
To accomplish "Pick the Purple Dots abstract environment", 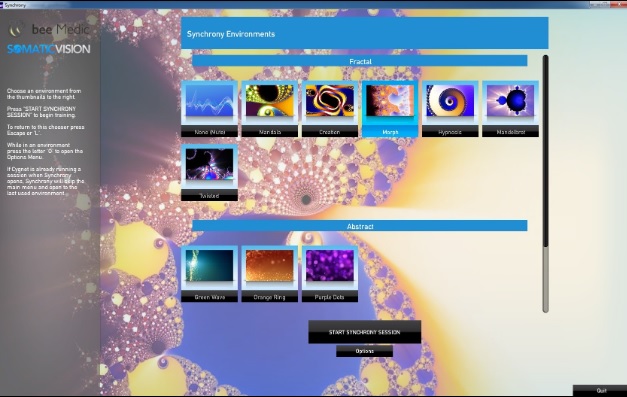I will (x=330, y=274).
